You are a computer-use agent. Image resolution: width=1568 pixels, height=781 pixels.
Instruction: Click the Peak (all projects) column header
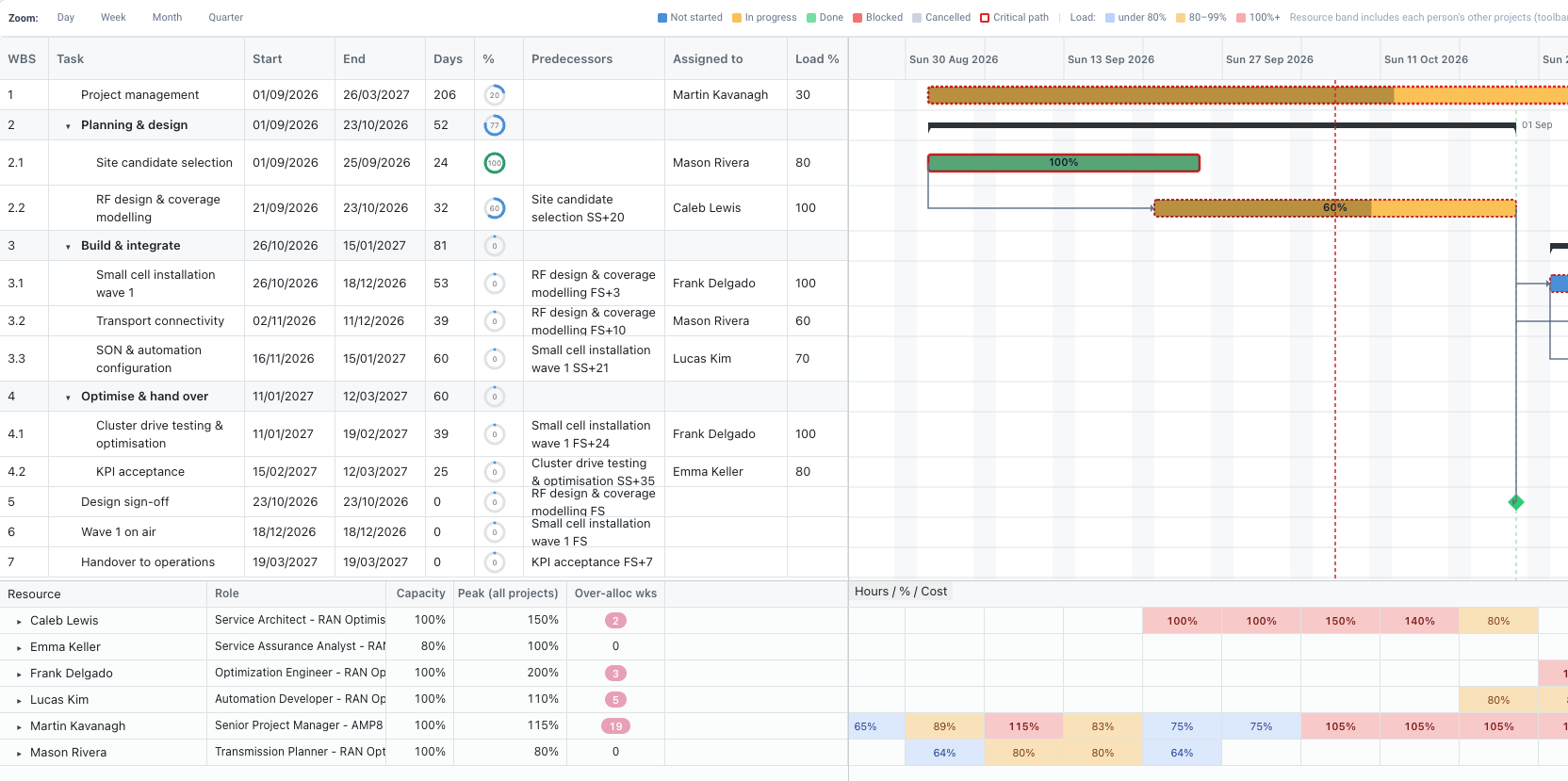coord(508,594)
